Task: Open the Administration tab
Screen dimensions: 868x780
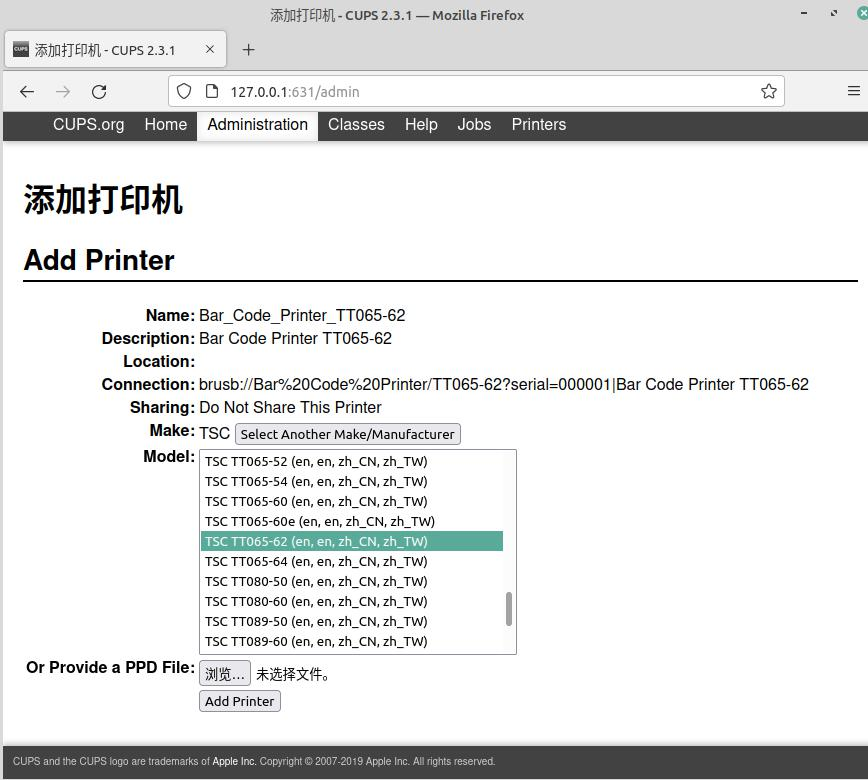Action: coord(257,125)
